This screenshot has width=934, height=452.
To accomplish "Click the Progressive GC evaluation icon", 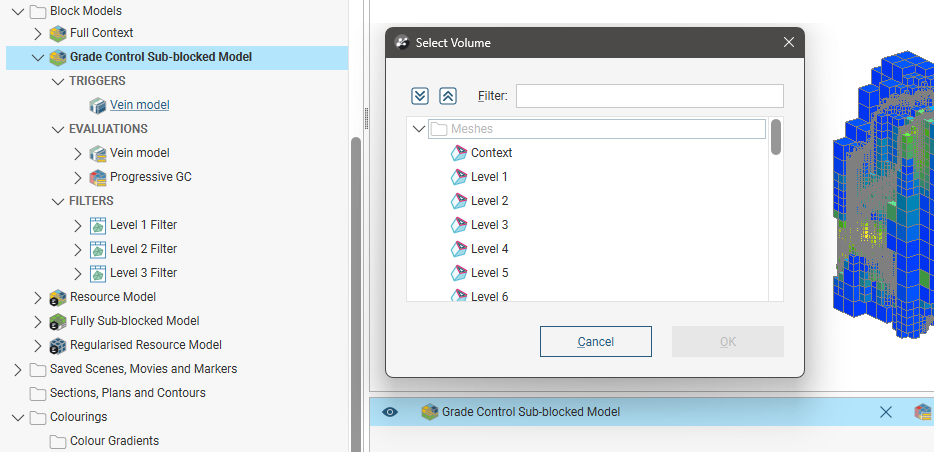I will [x=98, y=177].
